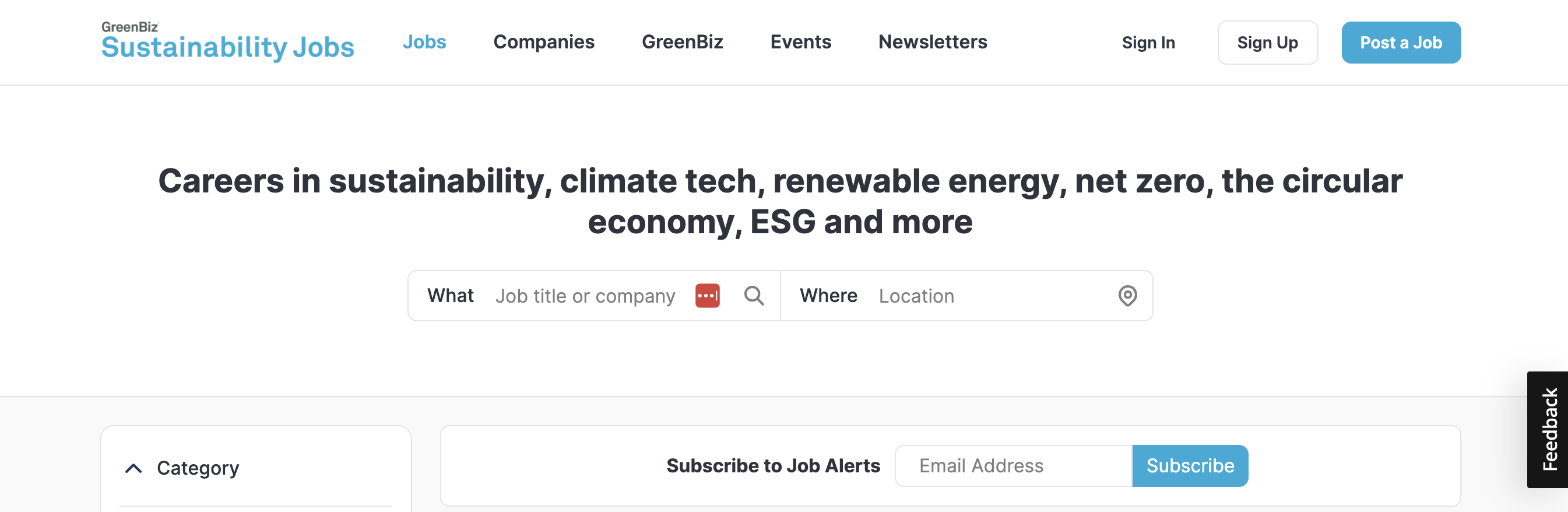Click the search magnifier icon
This screenshot has height=512, width=1568.
pos(754,296)
